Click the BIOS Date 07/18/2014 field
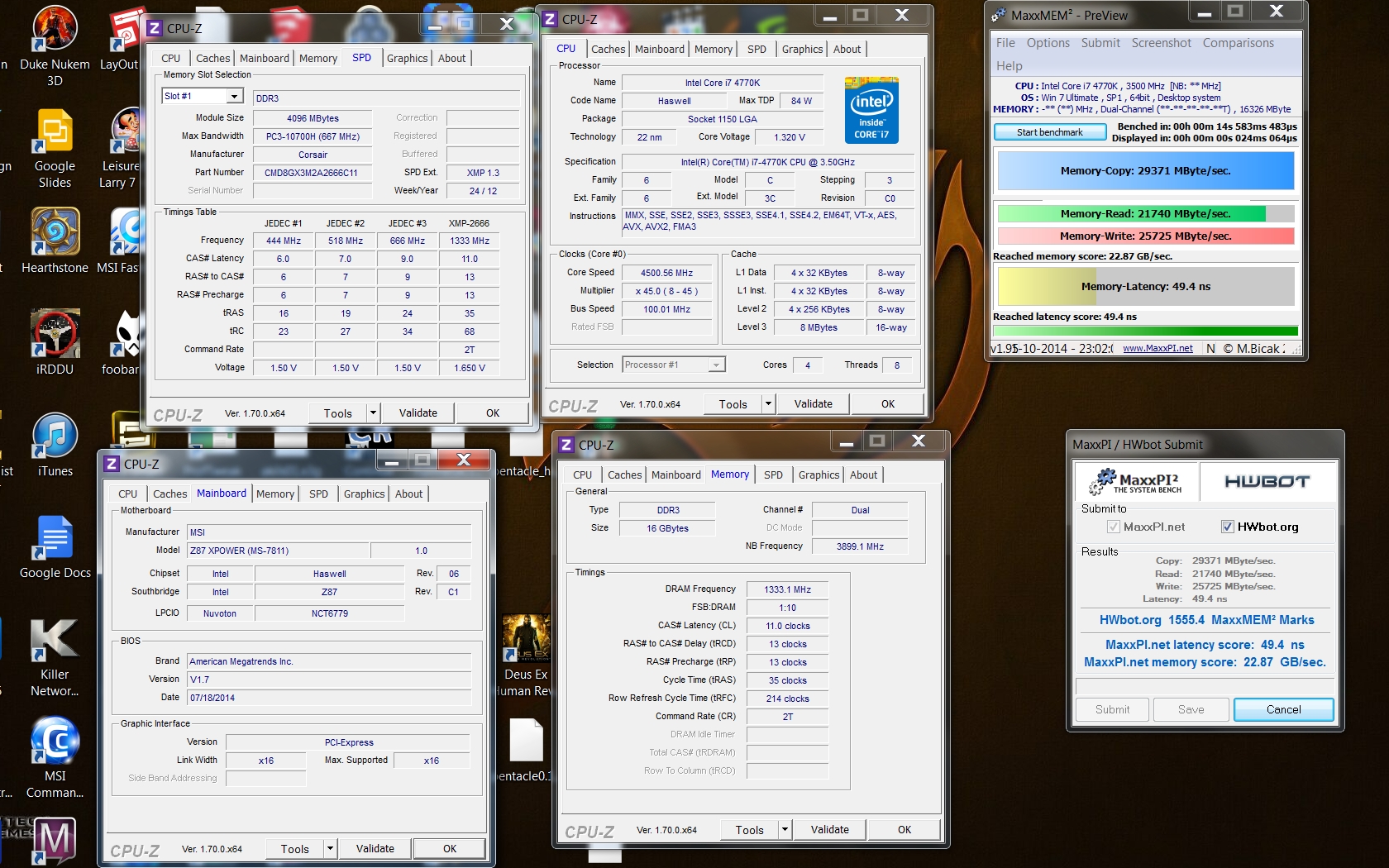This screenshot has height=868, width=1389. pos(329,698)
